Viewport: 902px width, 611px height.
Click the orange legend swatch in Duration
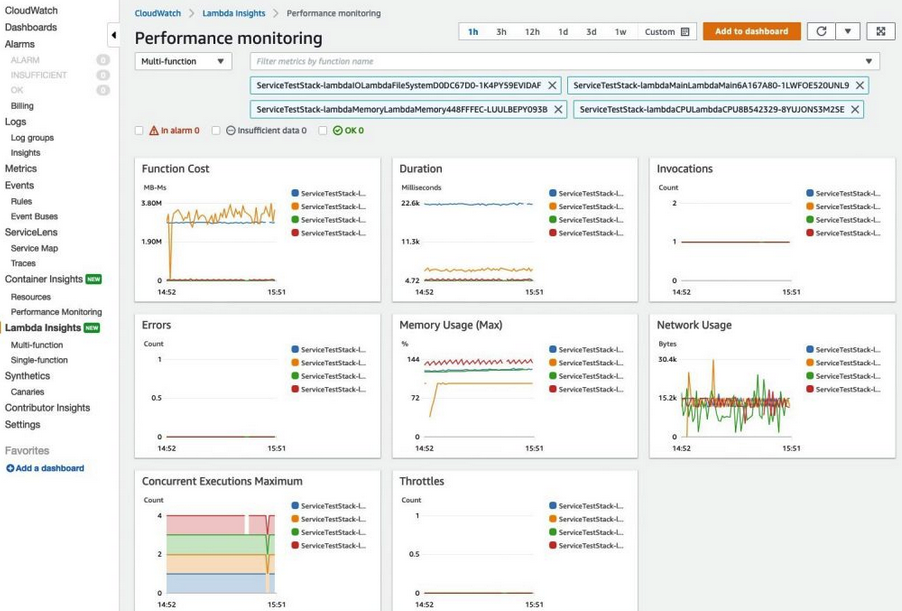[x=553, y=207]
